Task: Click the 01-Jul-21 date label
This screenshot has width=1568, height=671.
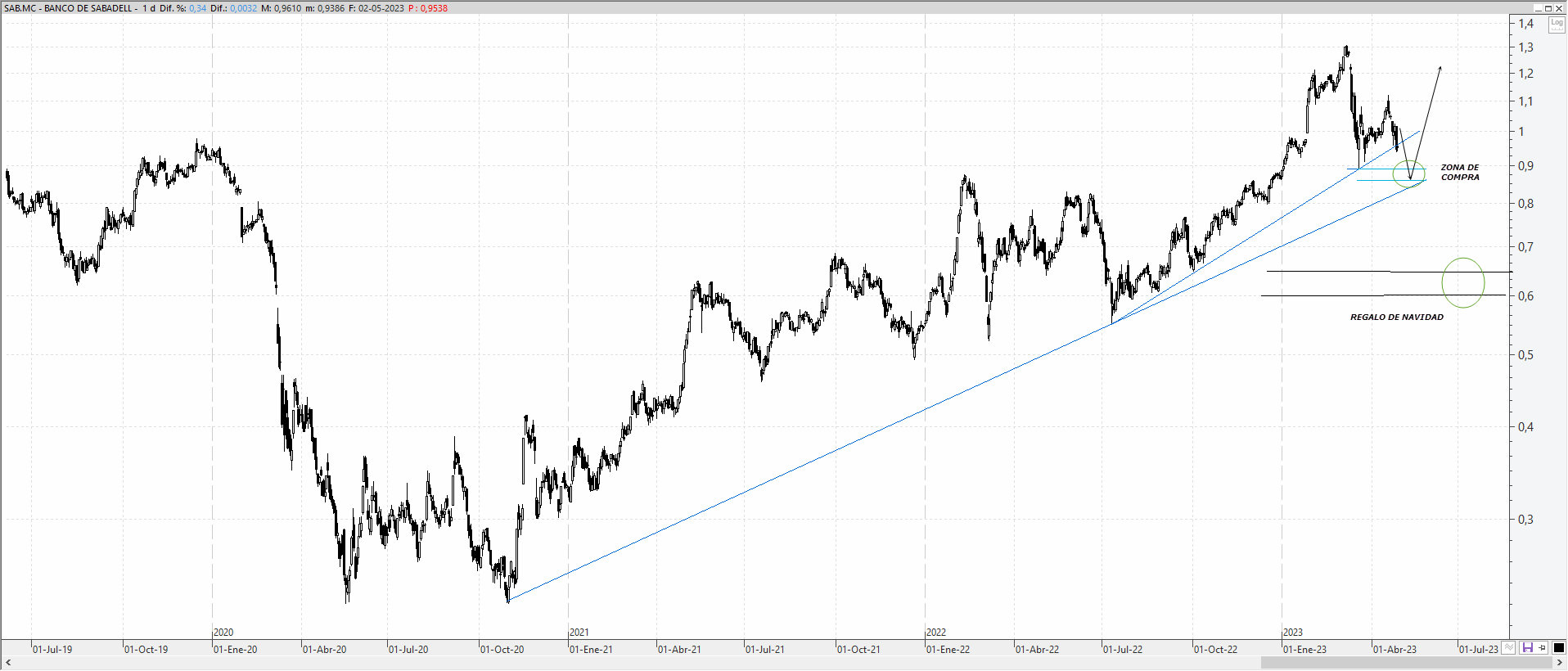Action: (x=764, y=650)
